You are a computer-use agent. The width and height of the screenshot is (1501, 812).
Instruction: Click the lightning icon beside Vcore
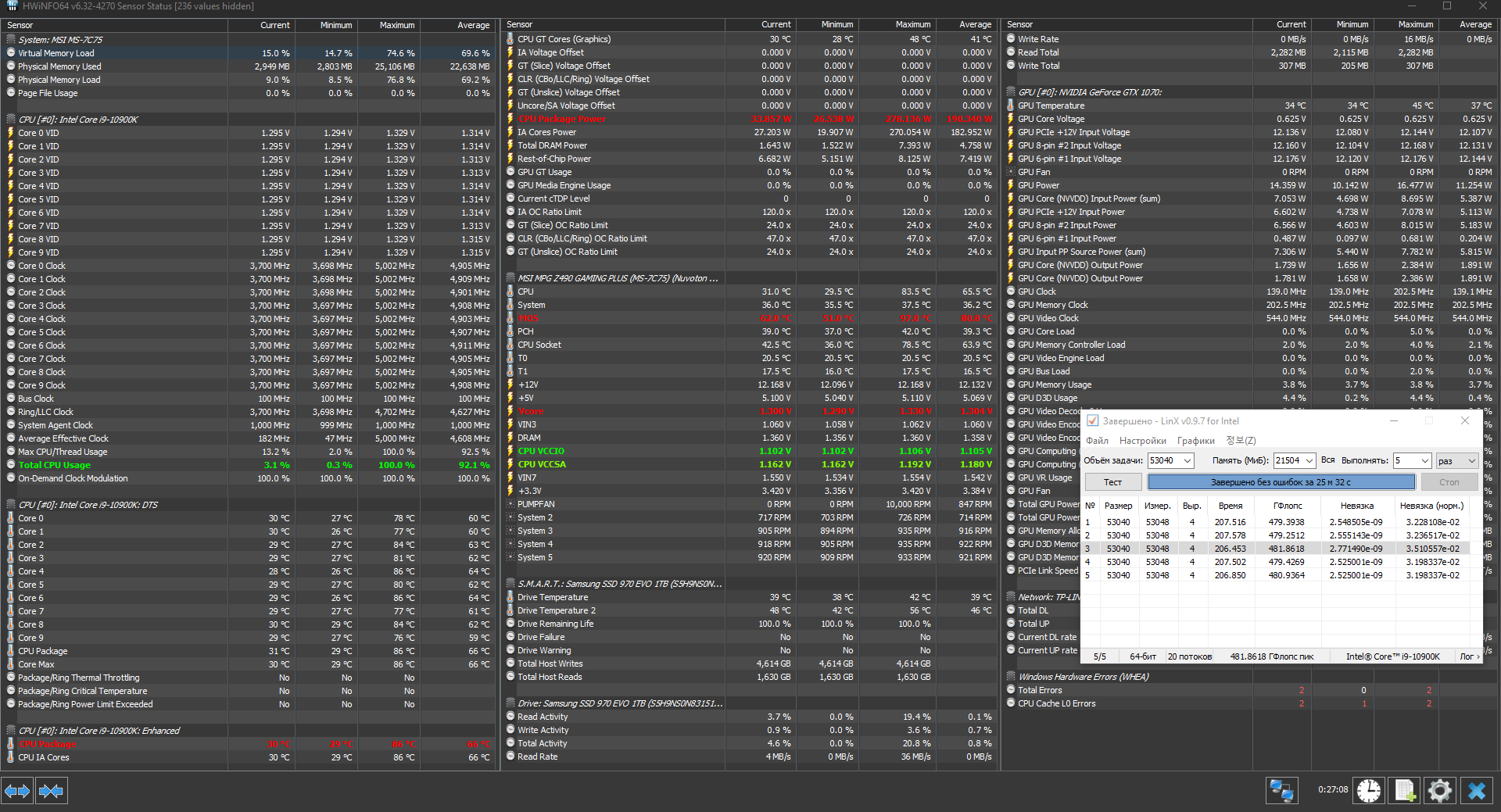pyautogui.click(x=510, y=411)
